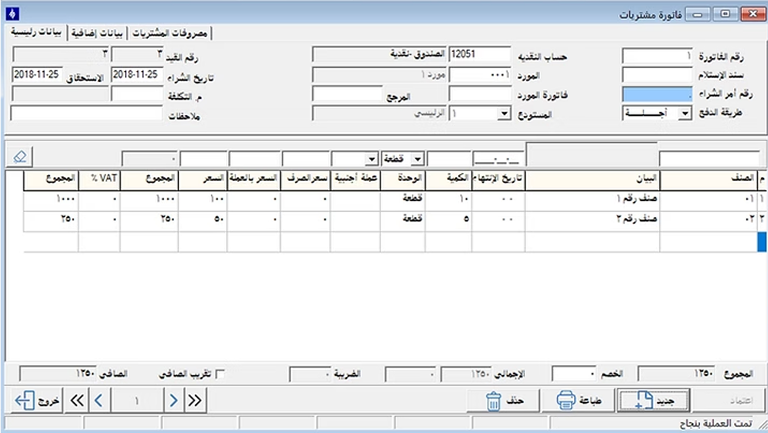Image resolution: width=768 pixels, height=433 pixels.
Task: Click the الاستحقاق due date field
Action: click(x=37, y=75)
